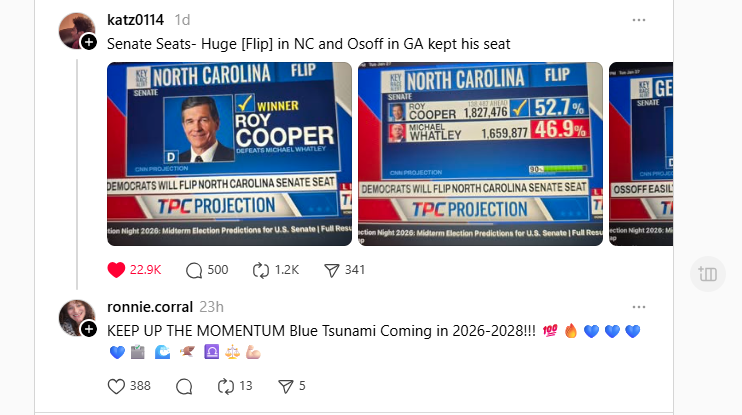Open more options for ronnie.corral's reply
Screen dimensions: 742x415
click(638, 307)
